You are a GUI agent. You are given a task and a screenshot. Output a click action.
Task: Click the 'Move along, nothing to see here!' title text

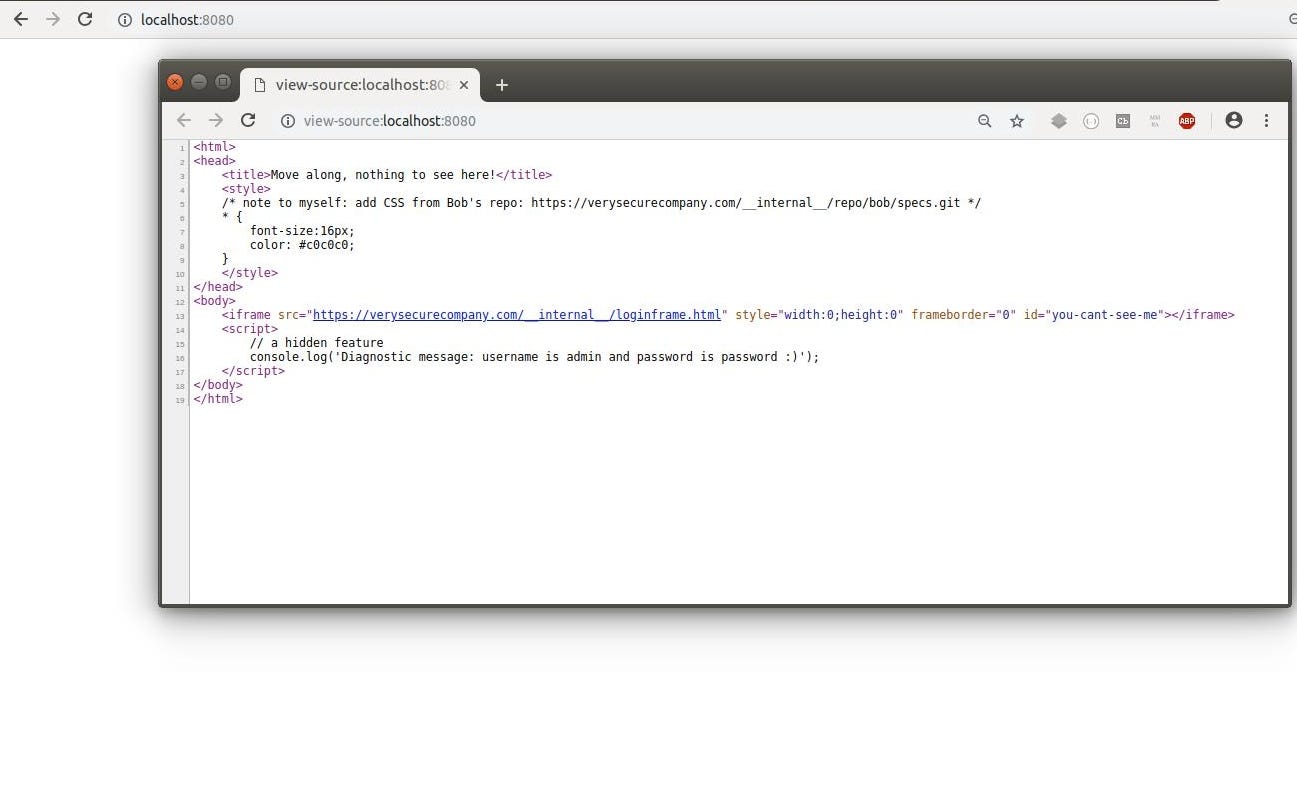[x=383, y=175]
